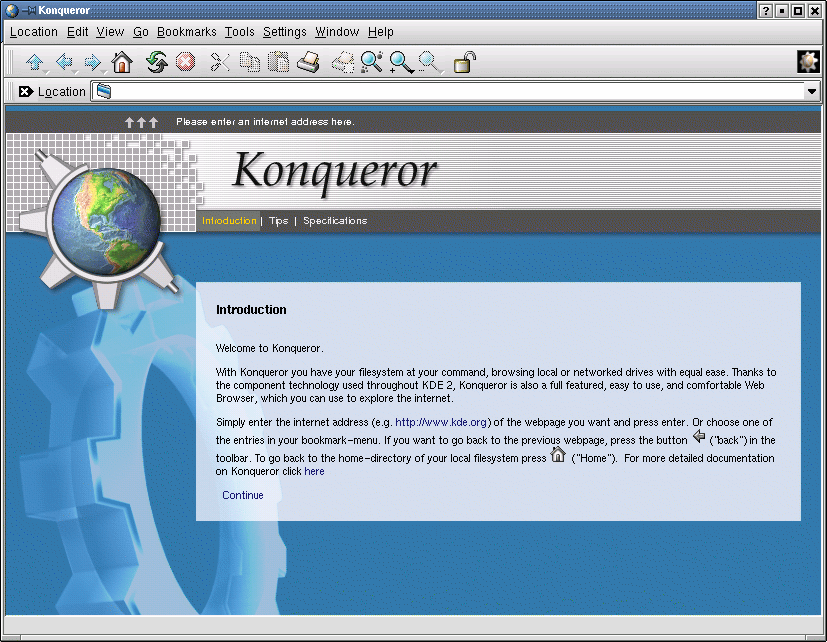The width and height of the screenshot is (827, 642).
Task: Follow the http://www.kde.org link
Action: point(441,422)
